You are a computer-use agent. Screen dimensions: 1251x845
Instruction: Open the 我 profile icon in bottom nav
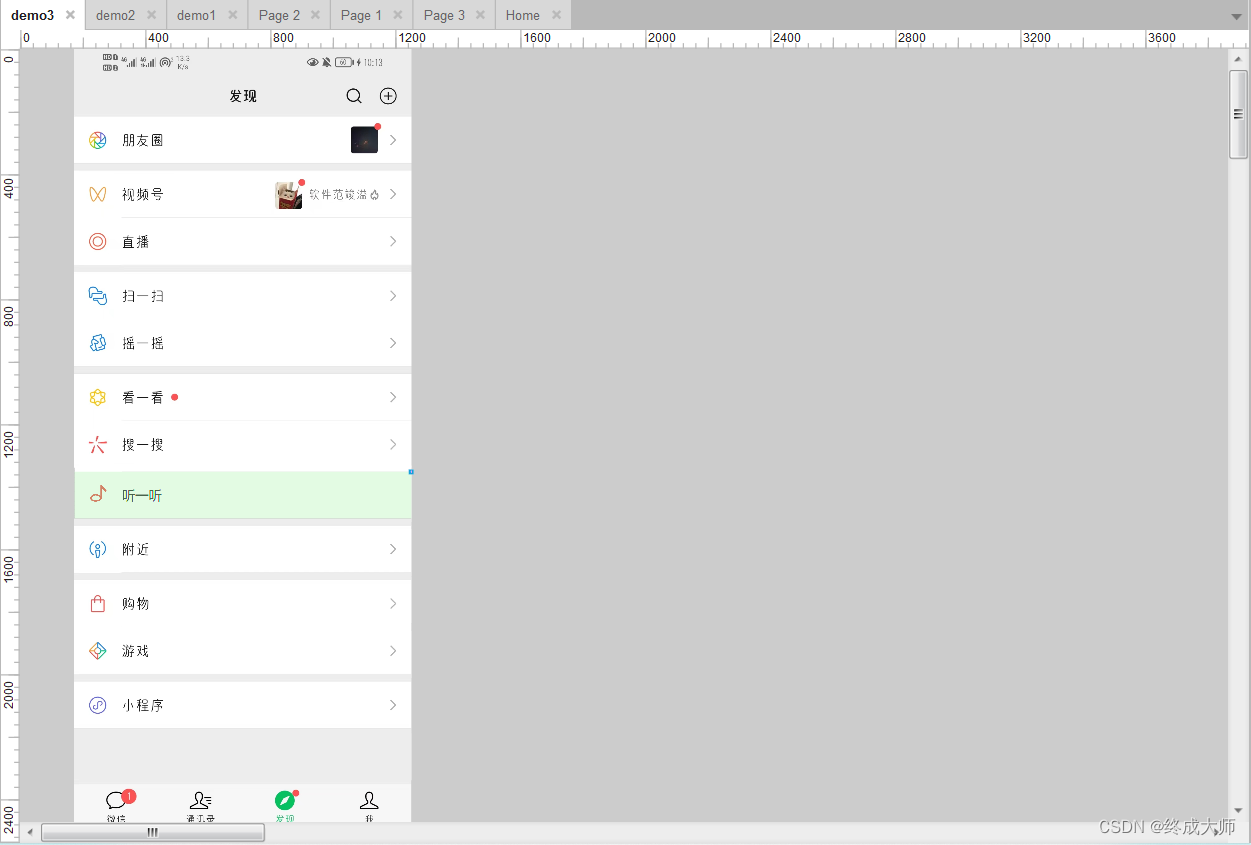pyautogui.click(x=369, y=799)
